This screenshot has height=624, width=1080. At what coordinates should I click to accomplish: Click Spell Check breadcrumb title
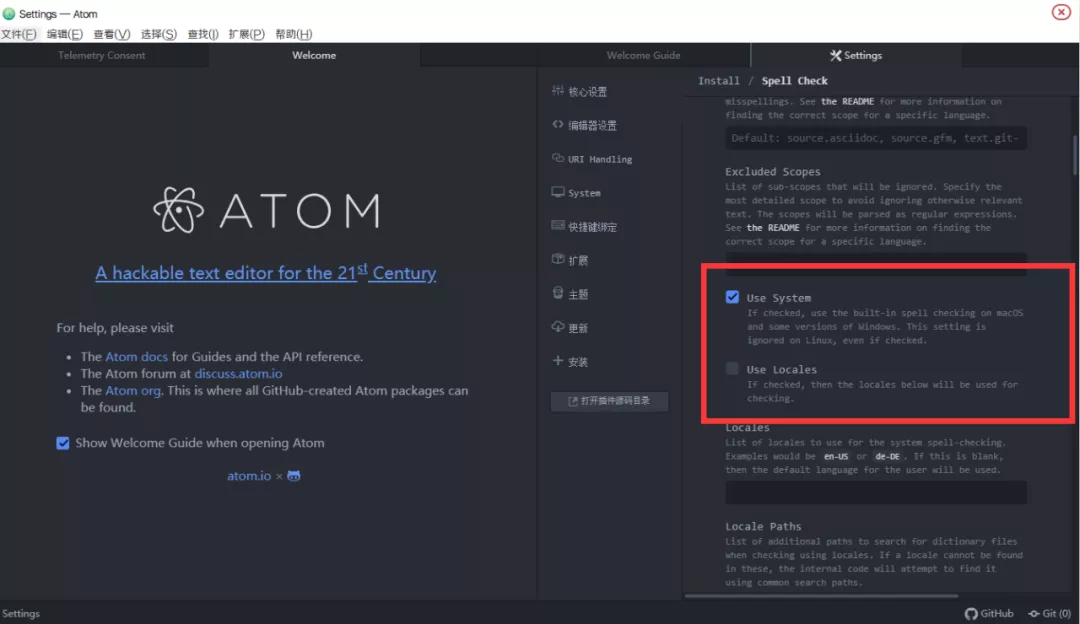click(x=794, y=81)
